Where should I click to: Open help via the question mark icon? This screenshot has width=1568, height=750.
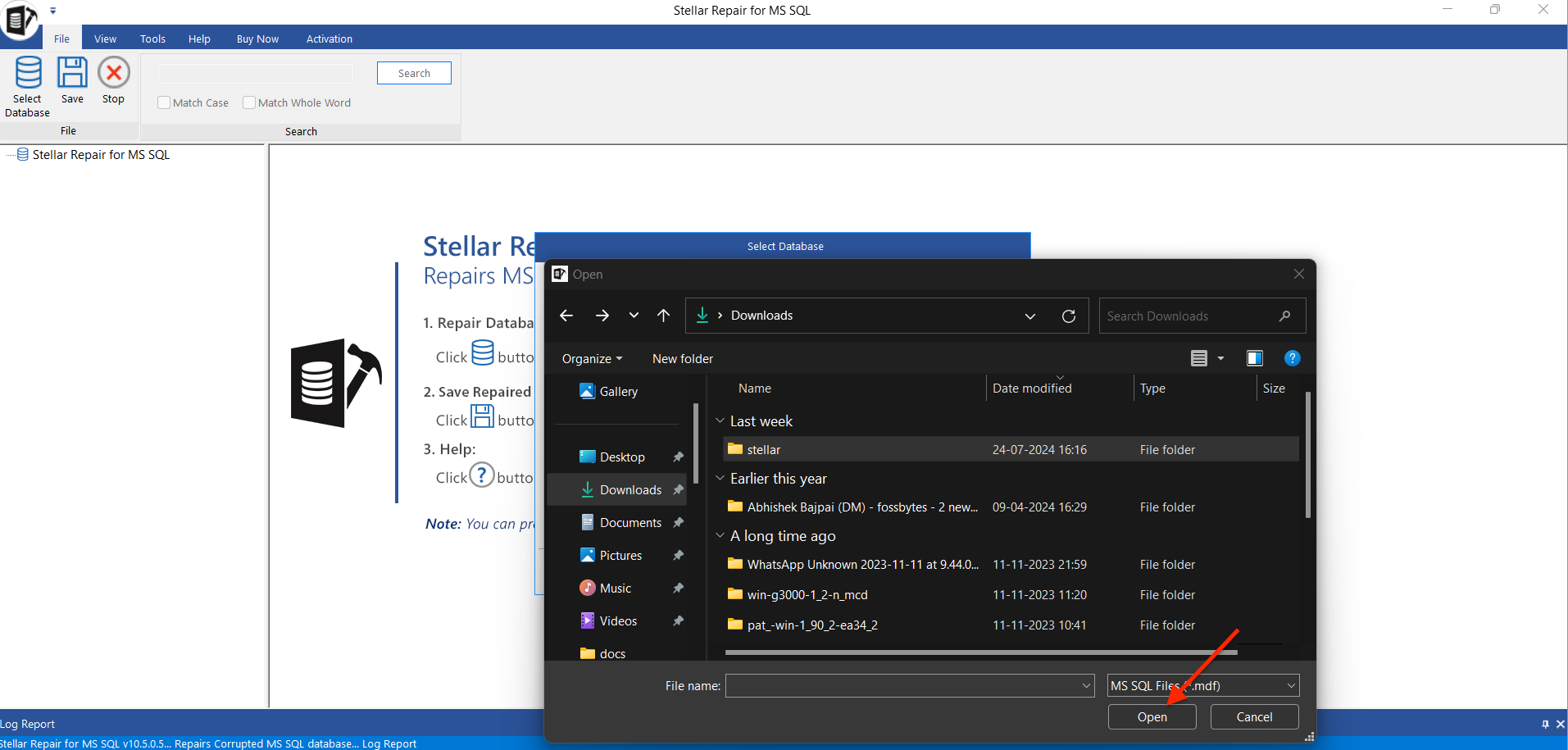coord(1293,358)
